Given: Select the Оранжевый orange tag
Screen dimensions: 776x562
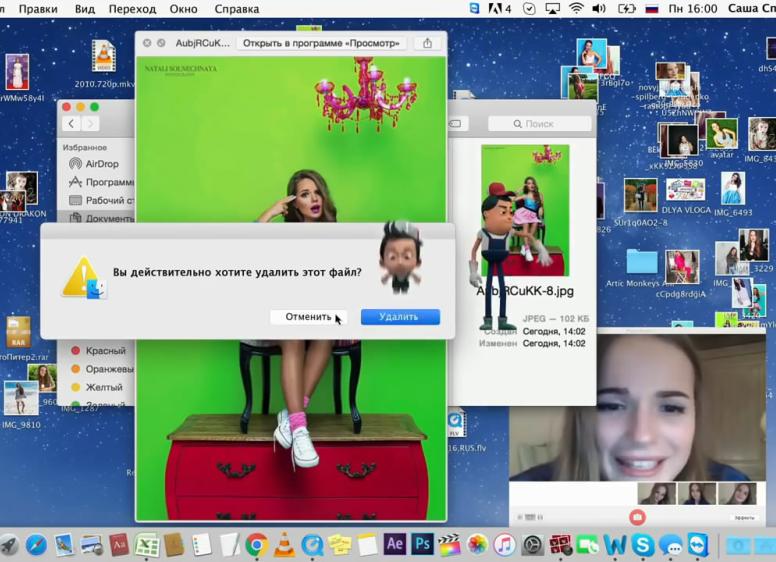Looking at the screenshot, I should point(101,369).
